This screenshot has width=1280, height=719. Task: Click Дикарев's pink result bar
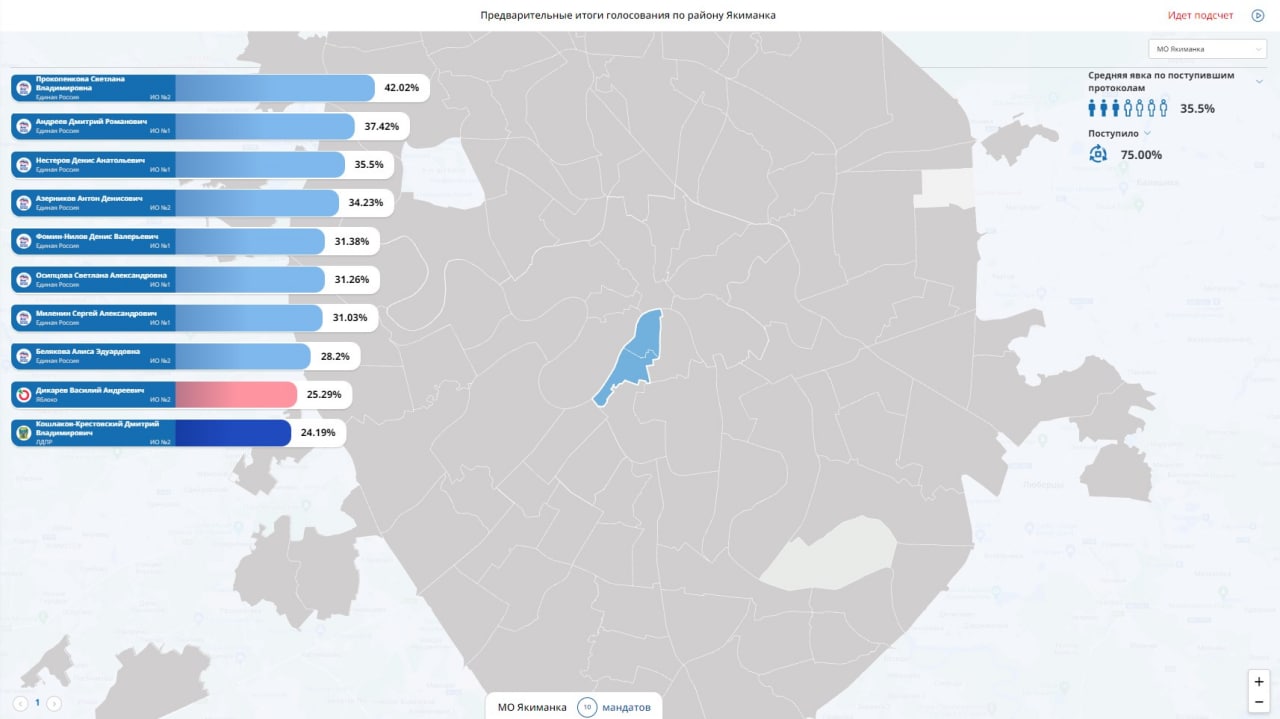[236, 395]
